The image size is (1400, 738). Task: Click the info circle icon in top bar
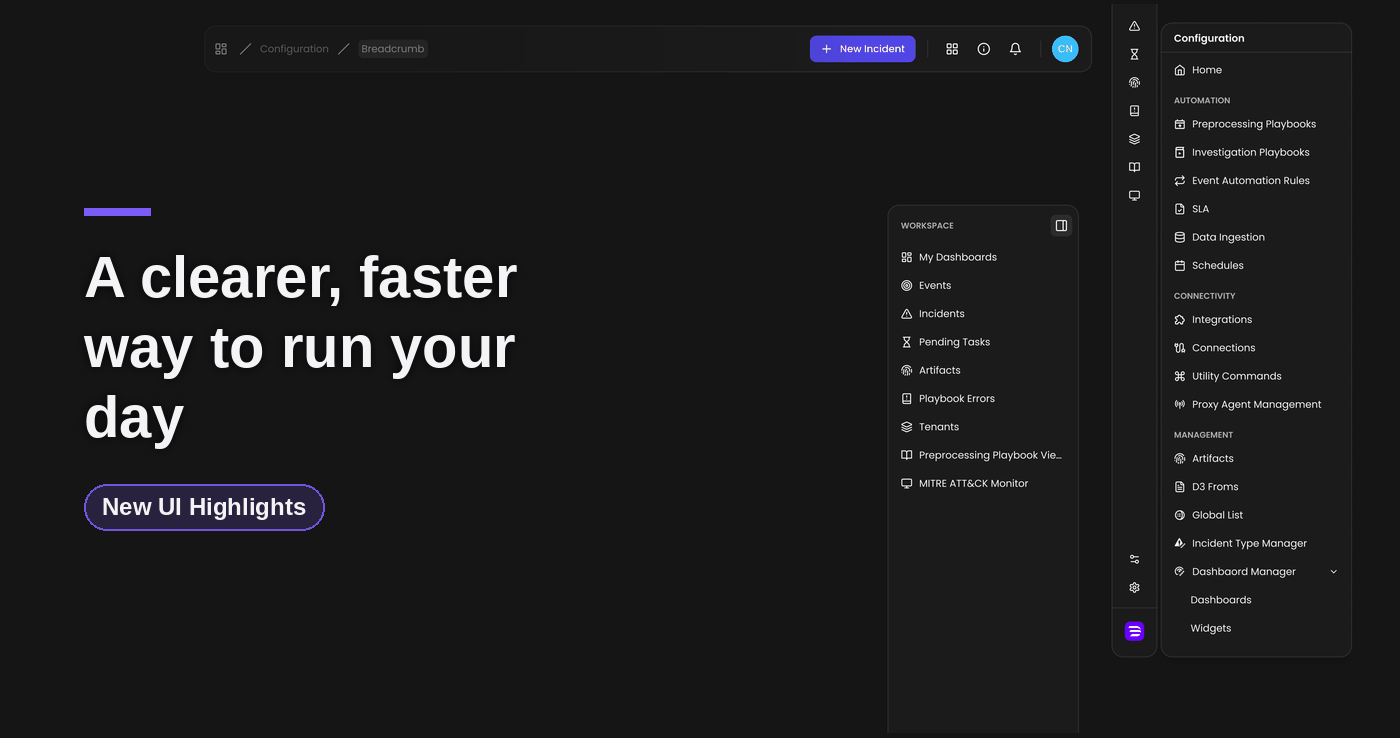click(x=984, y=49)
